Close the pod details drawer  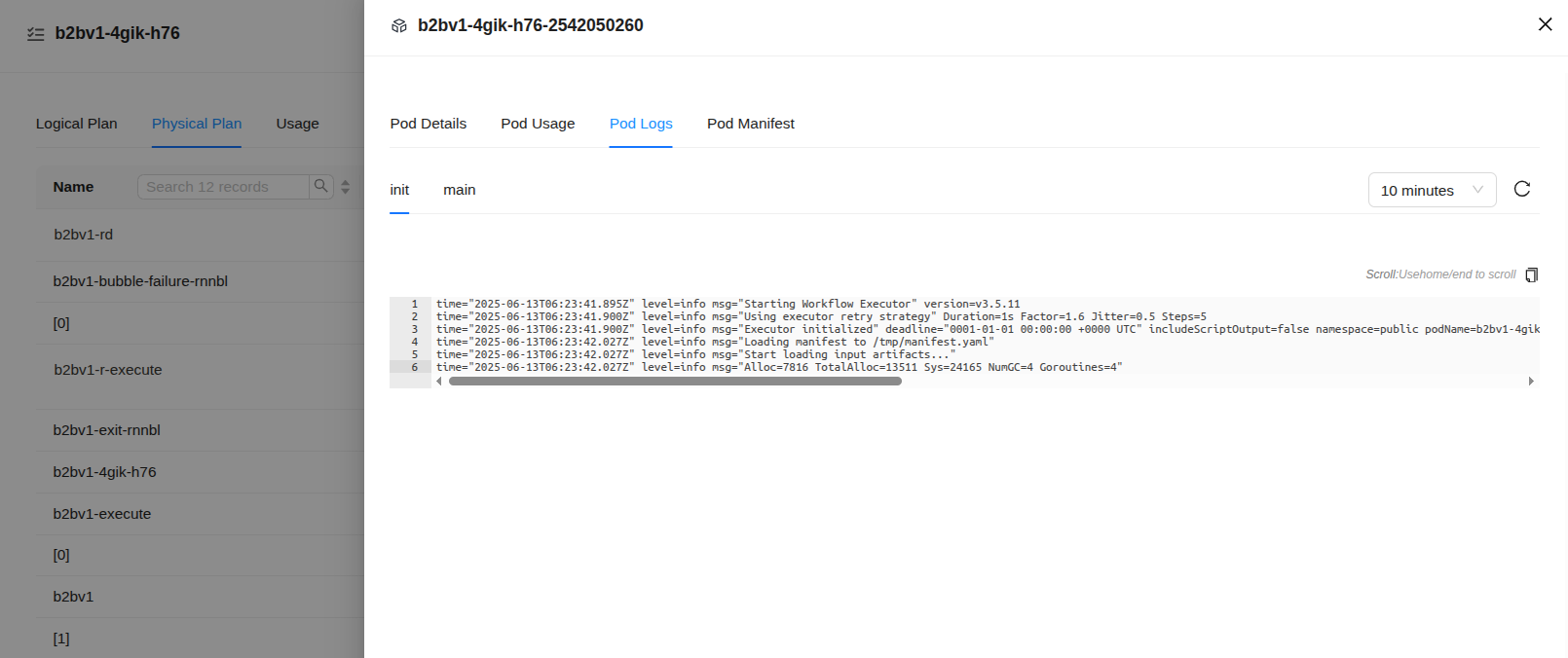[x=1545, y=24]
